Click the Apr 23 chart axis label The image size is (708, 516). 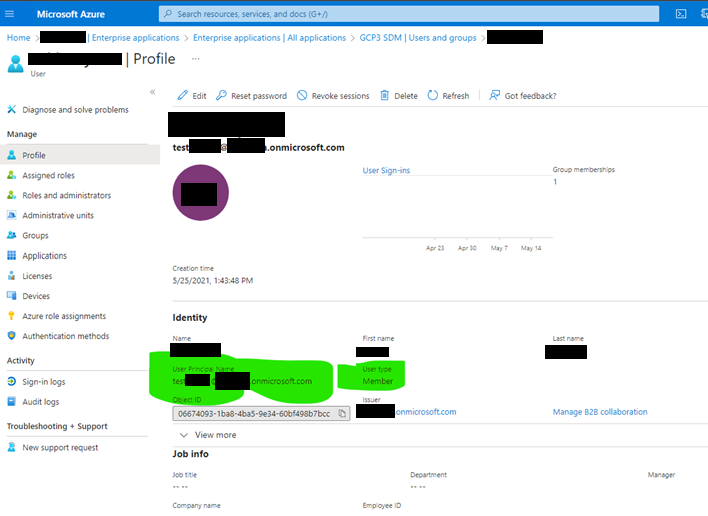click(435, 248)
